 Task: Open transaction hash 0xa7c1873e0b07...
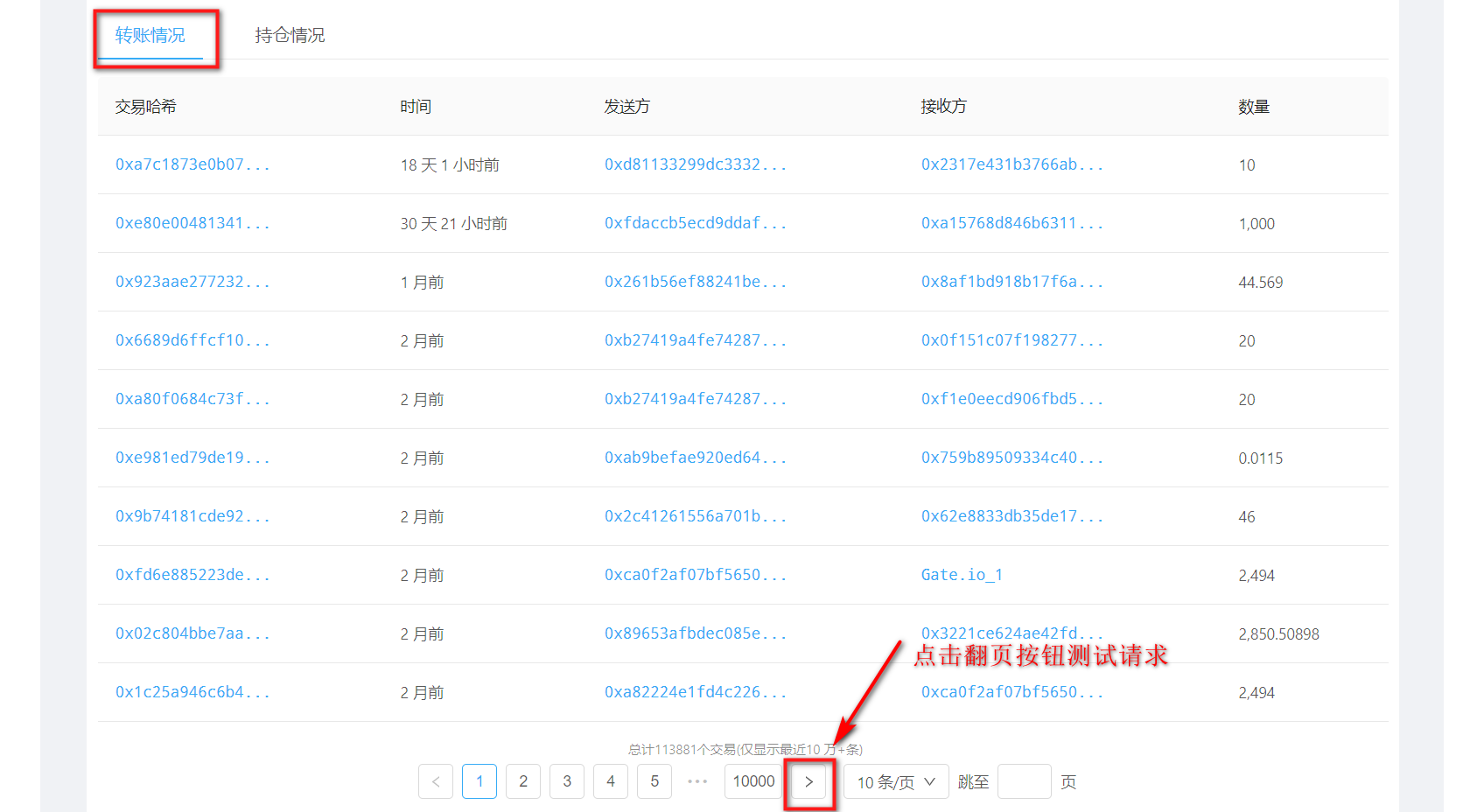pos(192,164)
